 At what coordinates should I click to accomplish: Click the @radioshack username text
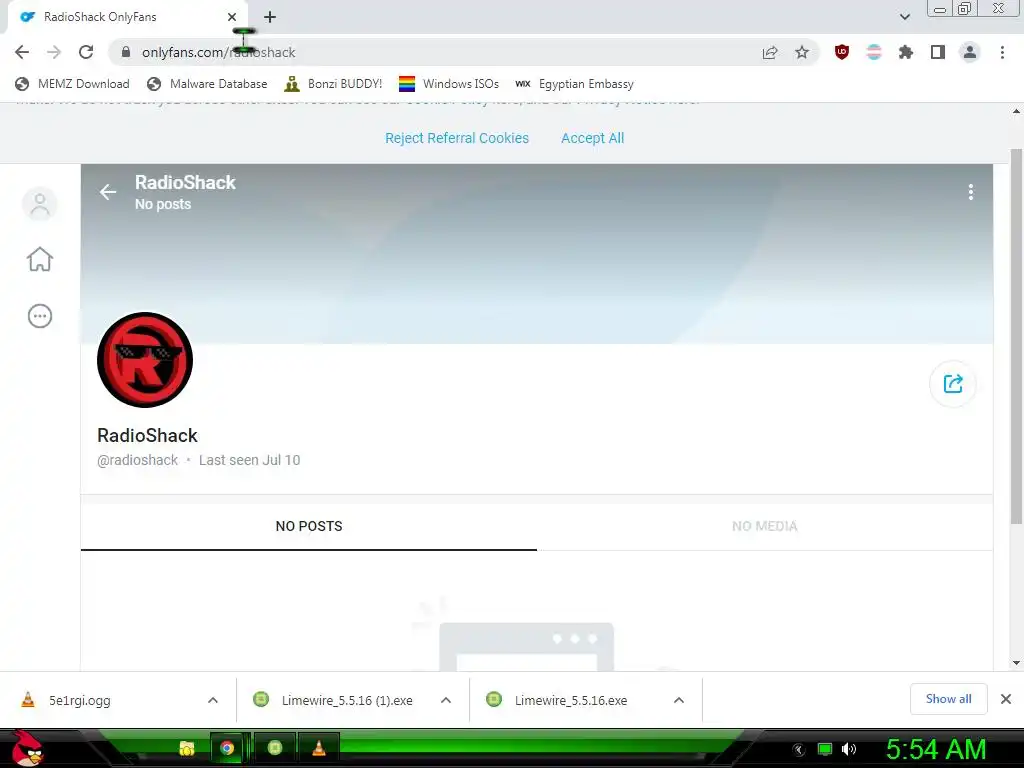coord(137,460)
